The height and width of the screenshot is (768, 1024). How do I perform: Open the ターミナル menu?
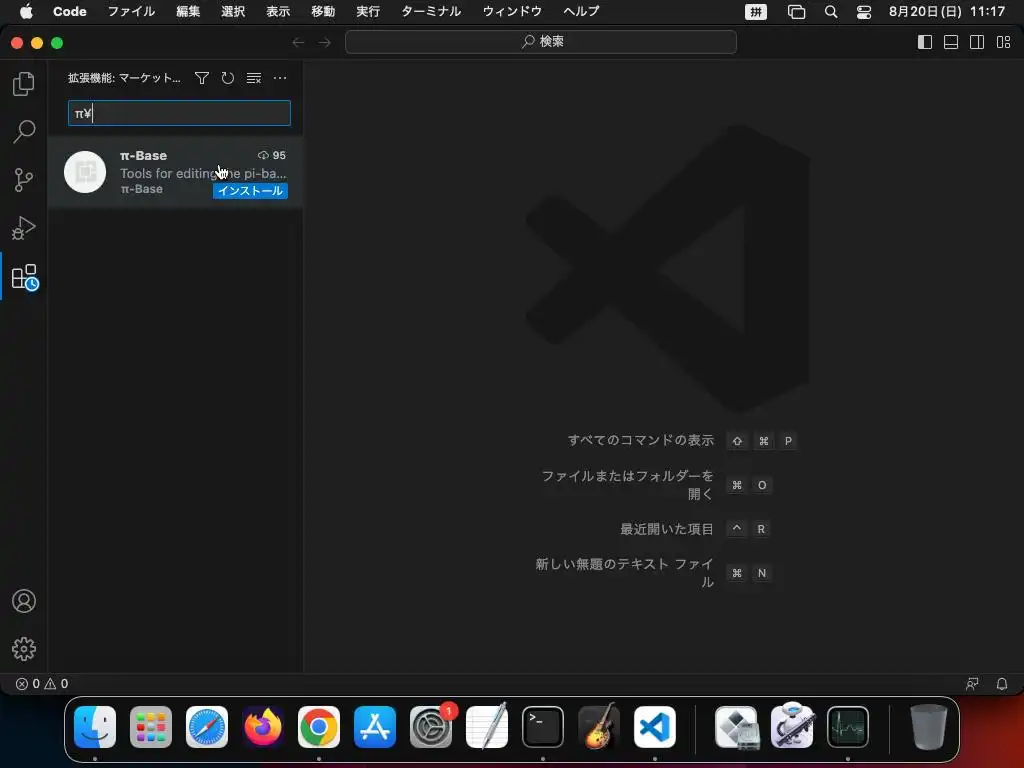(431, 11)
